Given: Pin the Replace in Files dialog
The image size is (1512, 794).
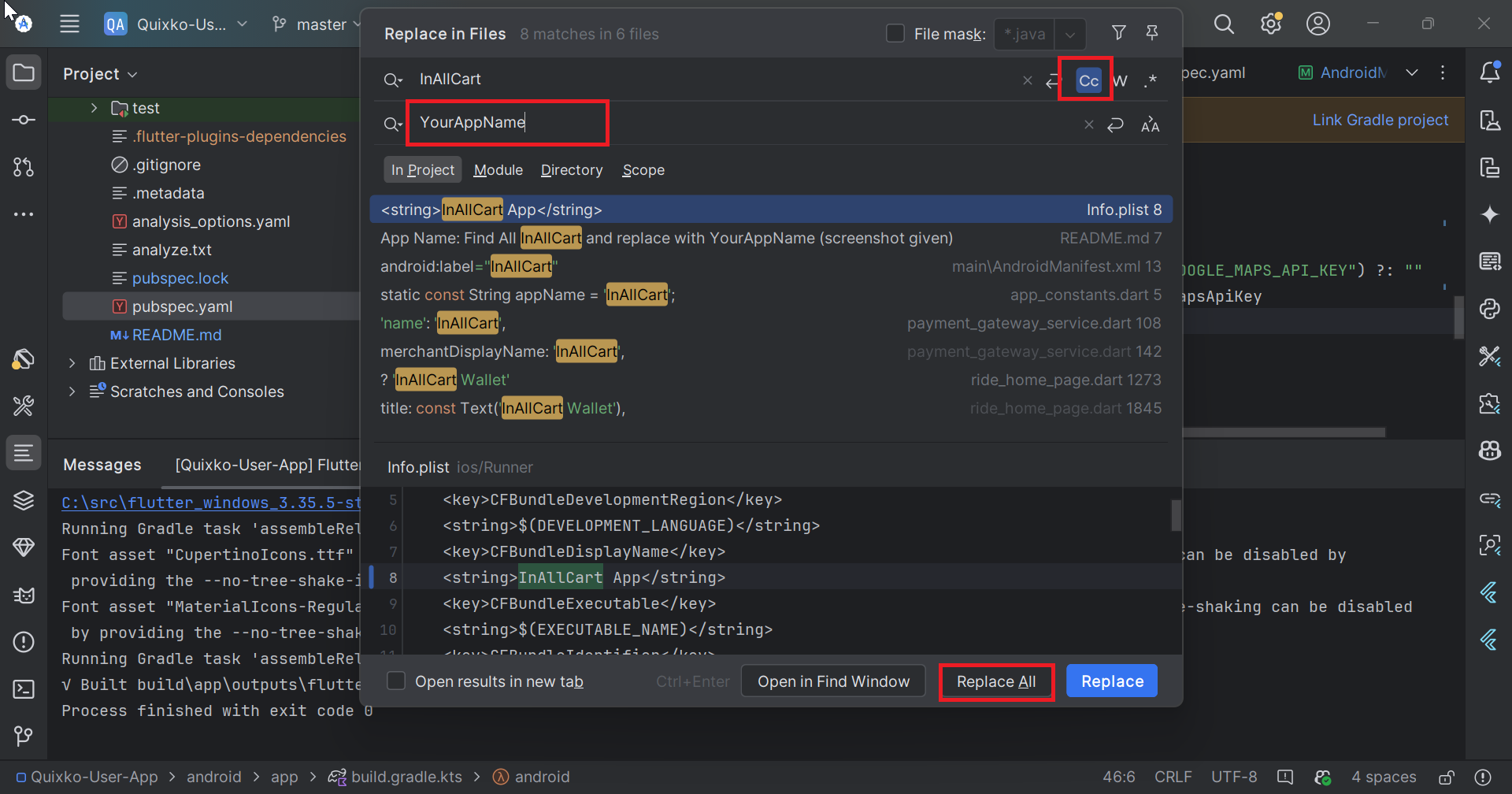Looking at the screenshot, I should coord(1151,33).
